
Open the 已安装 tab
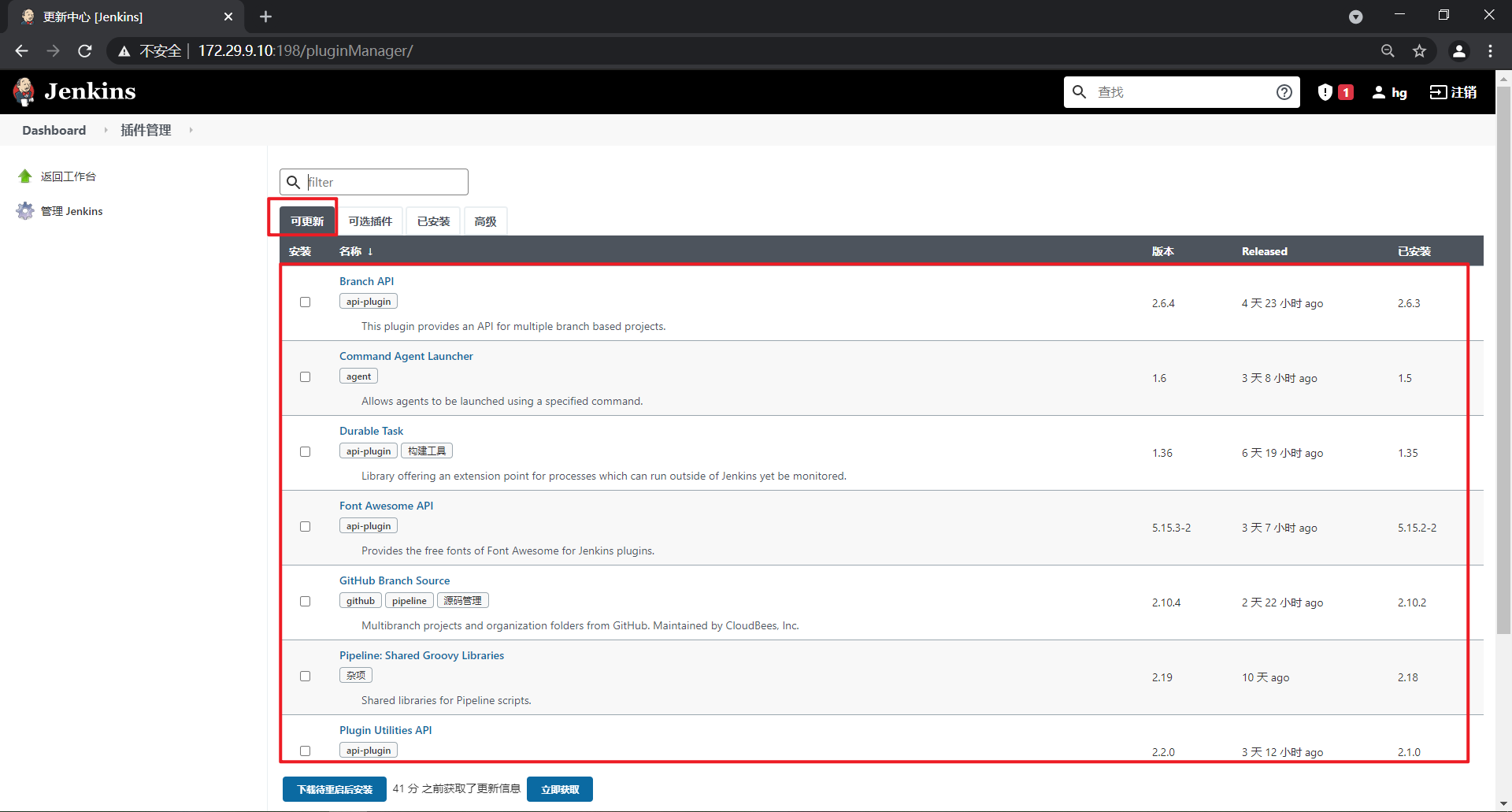point(433,221)
